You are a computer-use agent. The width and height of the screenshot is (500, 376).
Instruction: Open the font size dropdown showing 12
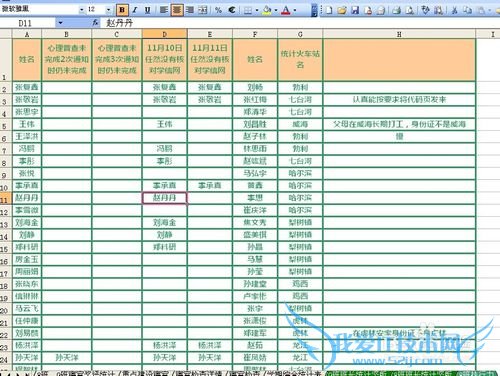click(x=108, y=10)
